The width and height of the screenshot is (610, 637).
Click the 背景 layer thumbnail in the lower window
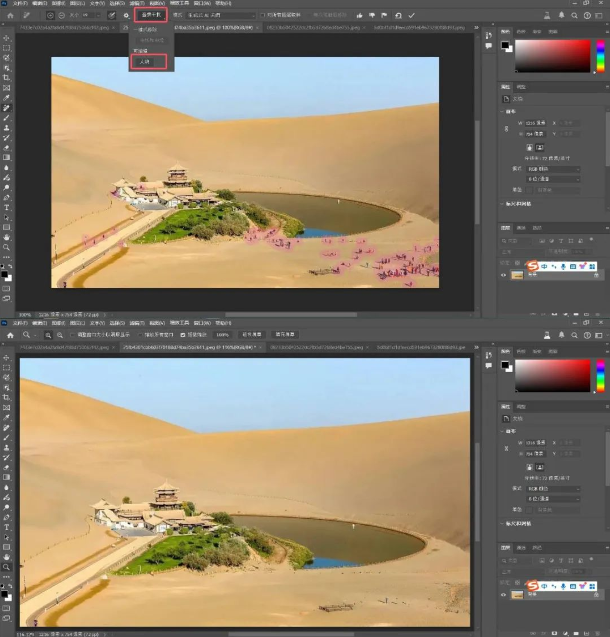(518, 594)
